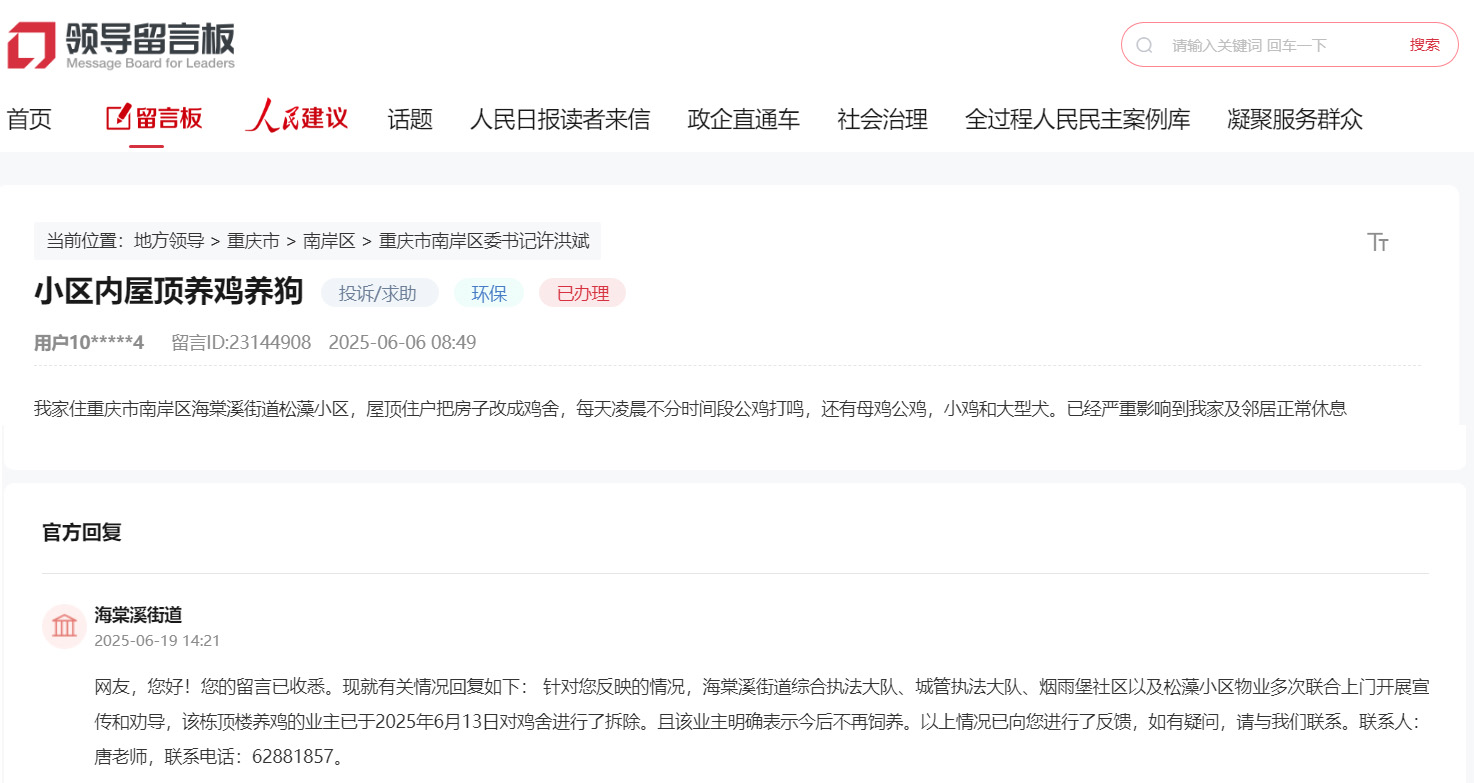Viewport: 1474px width, 783px height.
Task: Click the 海棠溪街道 institution avatar icon
Action: [64, 625]
